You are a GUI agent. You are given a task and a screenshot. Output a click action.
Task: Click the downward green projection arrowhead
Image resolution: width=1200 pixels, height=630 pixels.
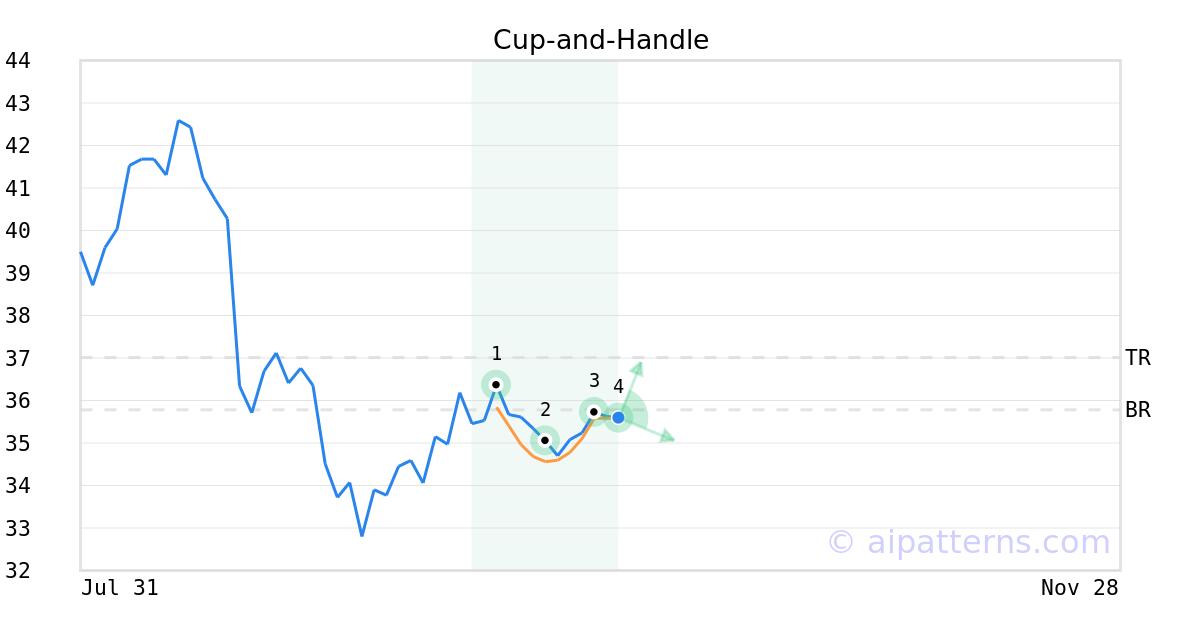(x=667, y=437)
